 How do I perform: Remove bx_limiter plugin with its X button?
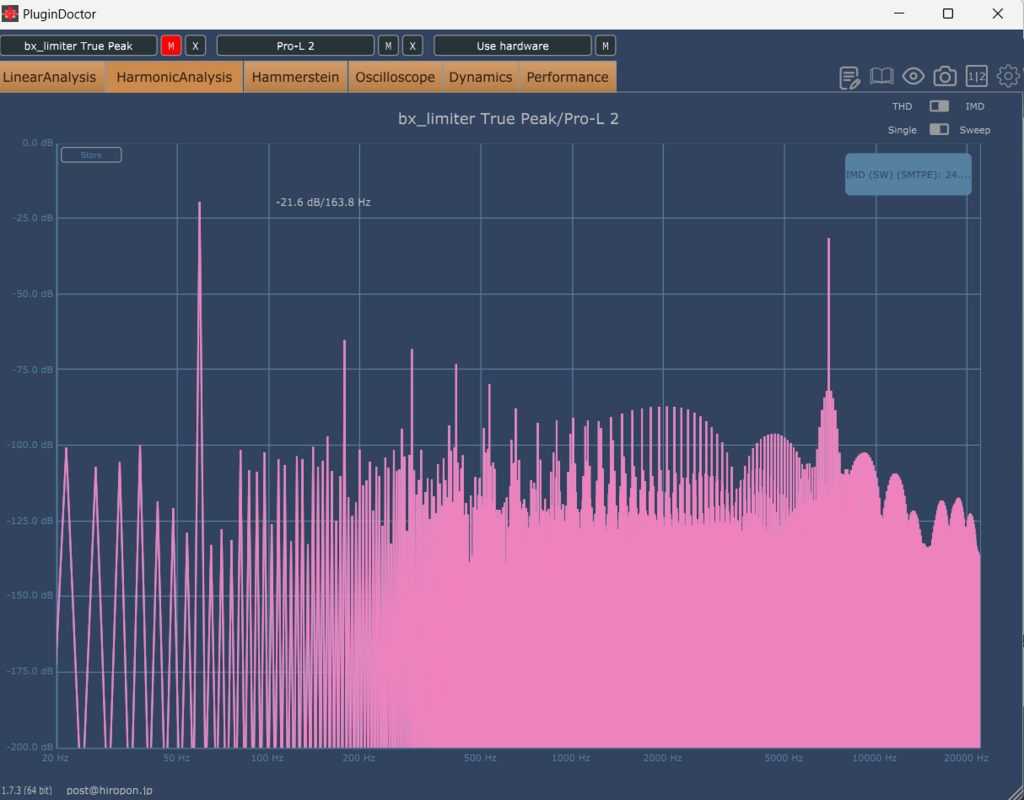[195, 46]
